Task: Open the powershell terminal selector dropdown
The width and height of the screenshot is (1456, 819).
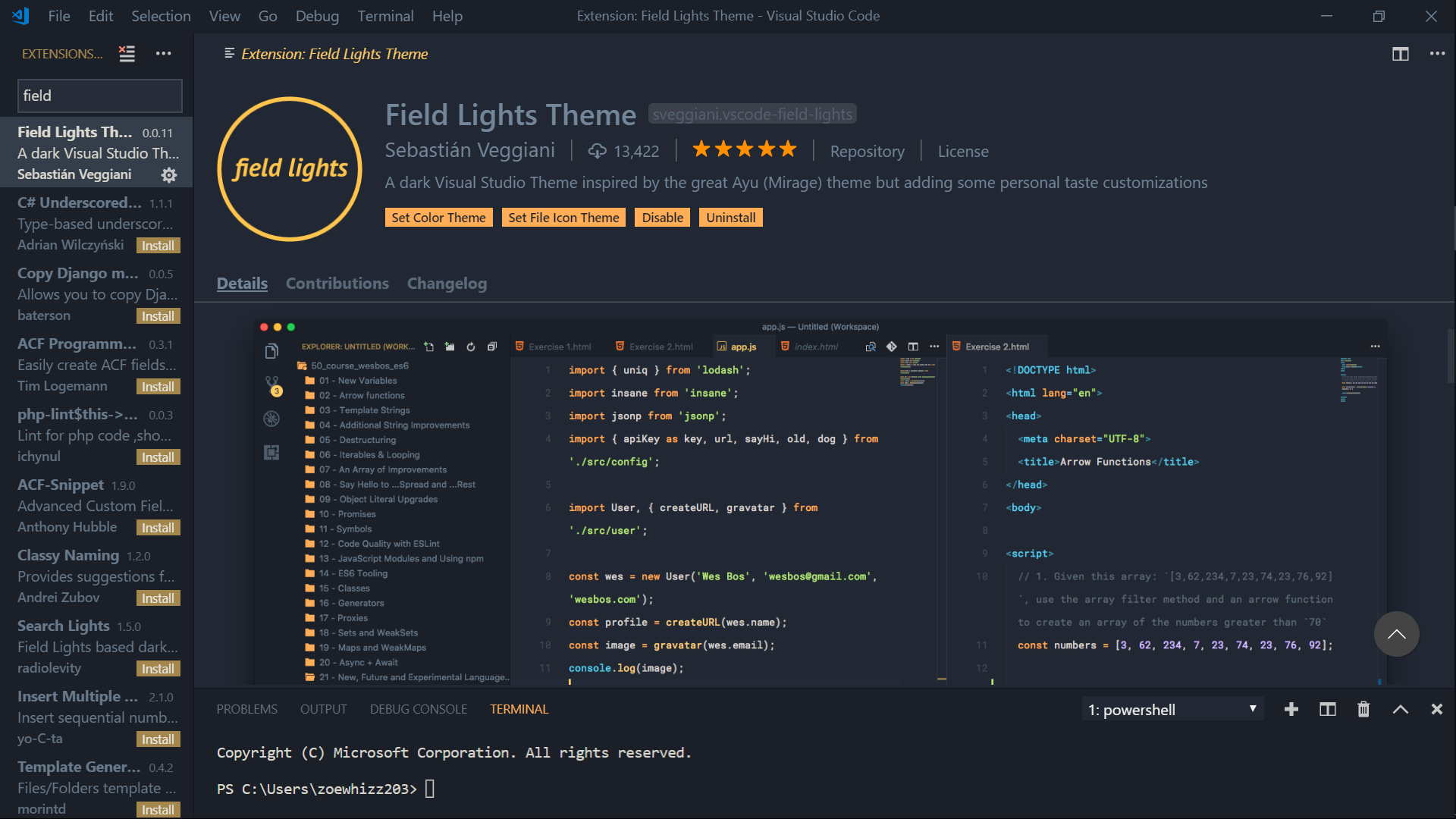Action: [x=1172, y=709]
